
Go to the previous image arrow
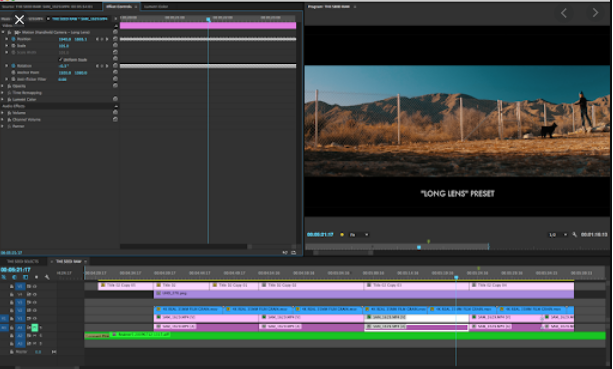(x=564, y=13)
